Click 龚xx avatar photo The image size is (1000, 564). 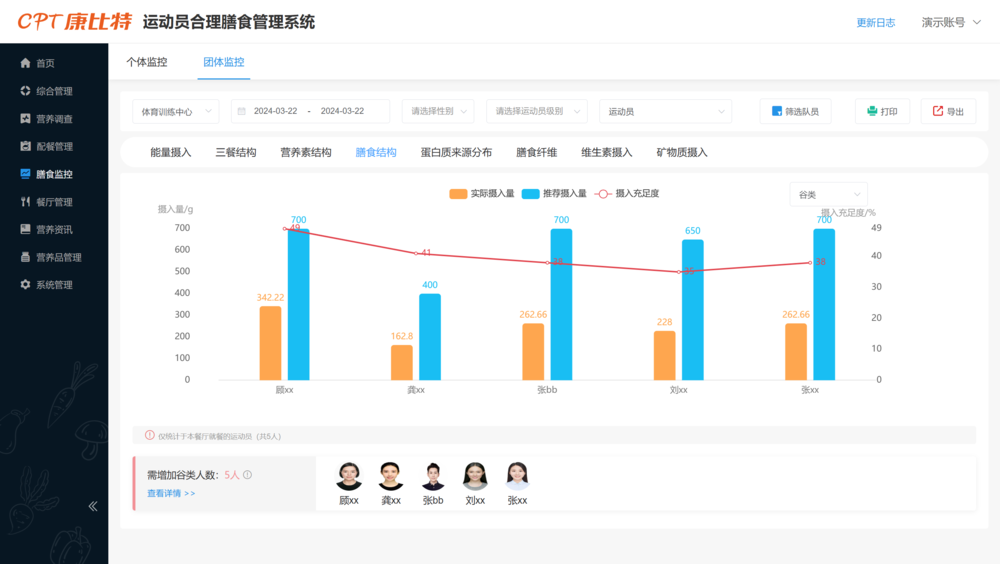391,476
